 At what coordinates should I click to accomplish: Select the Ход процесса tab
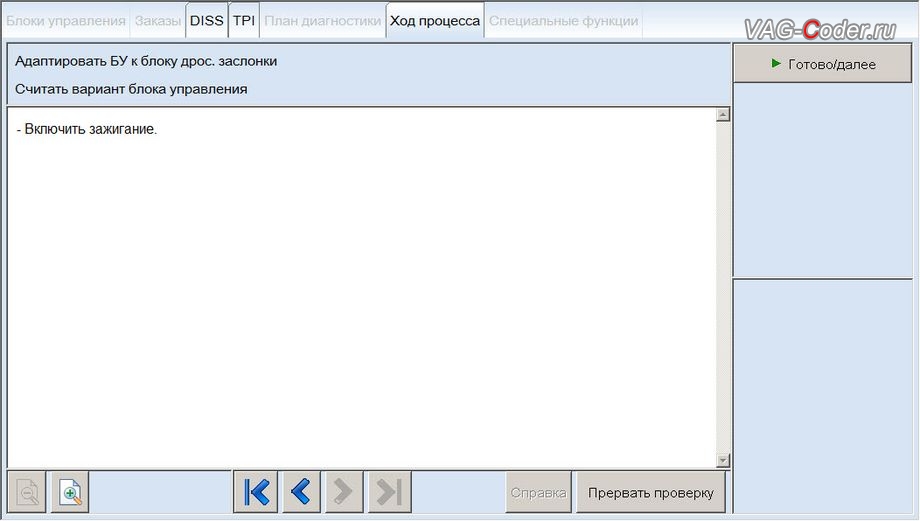click(435, 21)
